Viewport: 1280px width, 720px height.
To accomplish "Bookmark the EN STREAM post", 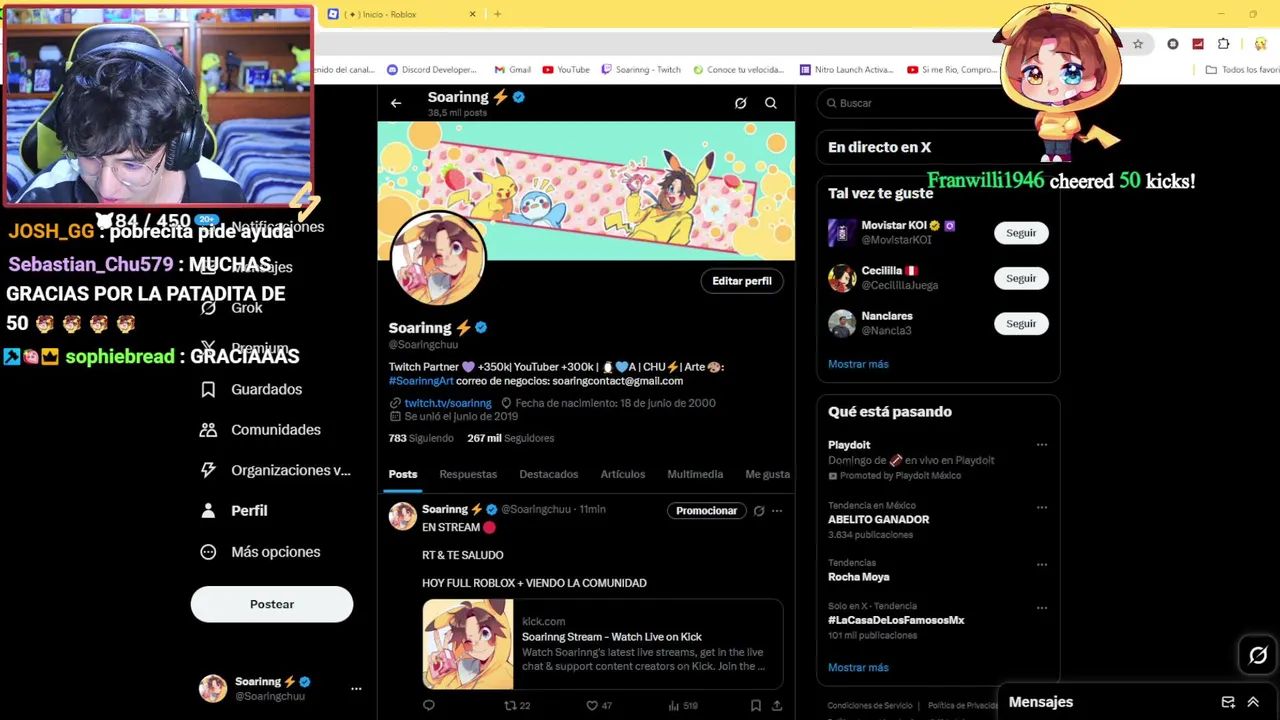I will pyautogui.click(x=756, y=705).
